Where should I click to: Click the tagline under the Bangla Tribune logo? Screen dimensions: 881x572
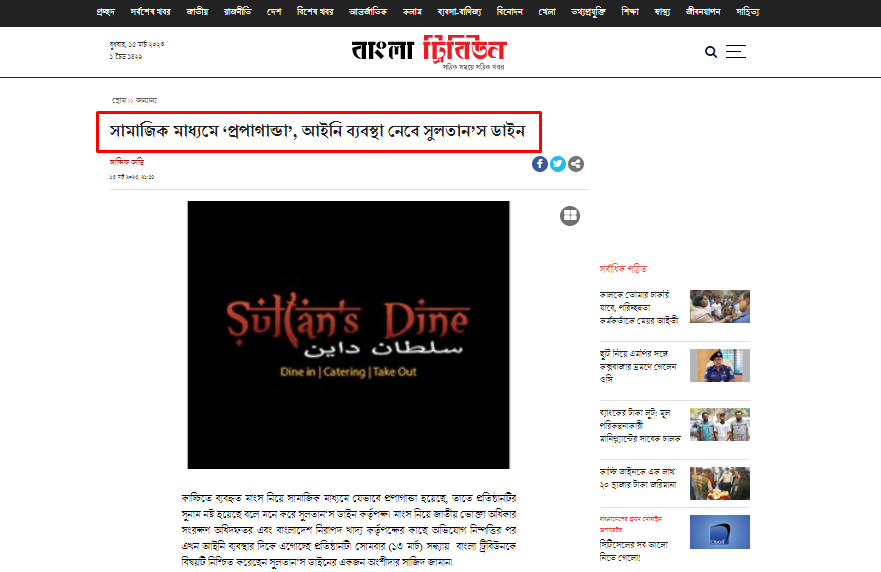click(x=474, y=67)
